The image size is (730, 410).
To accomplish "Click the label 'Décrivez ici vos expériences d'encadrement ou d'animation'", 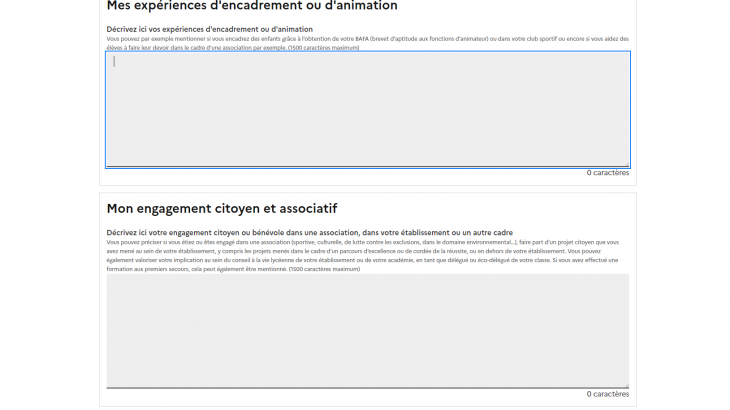I will [210, 30].
